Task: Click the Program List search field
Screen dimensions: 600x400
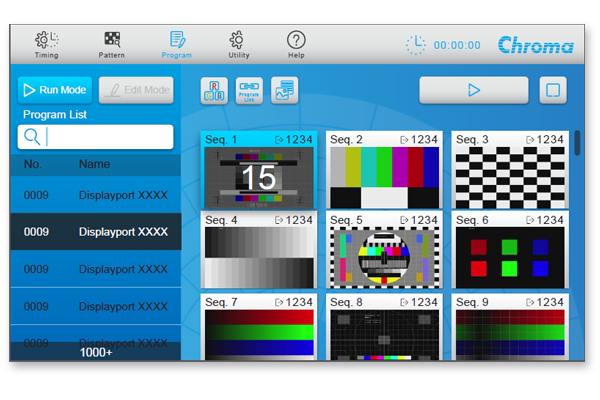Action: coord(96,137)
